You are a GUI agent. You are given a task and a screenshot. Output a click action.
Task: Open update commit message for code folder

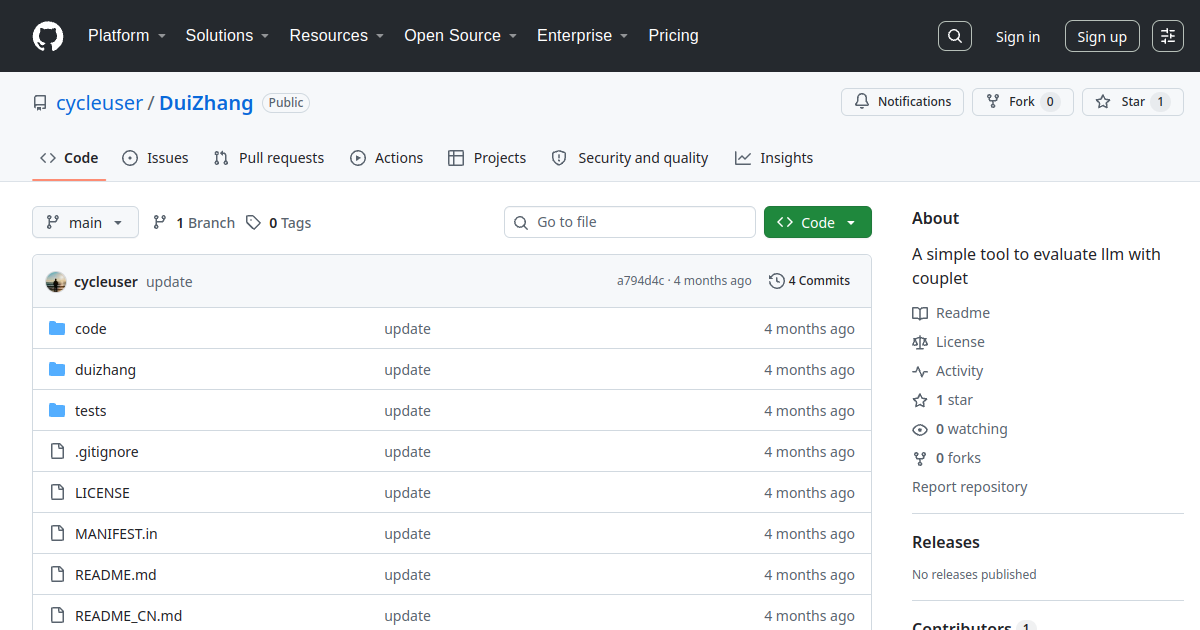[x=408, y=329]
